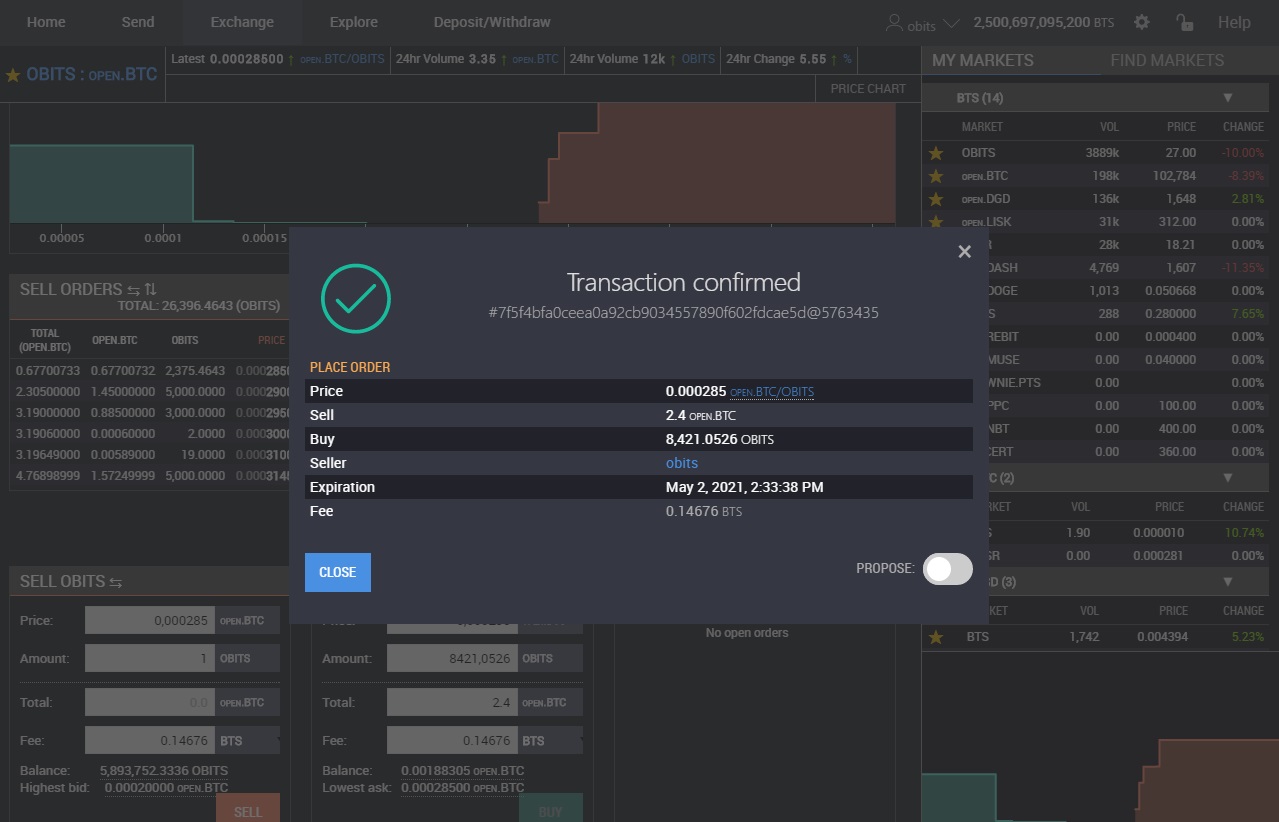Viewport: 1279px width, 822px height.
Task: Collapse the BTS (14) market group
Action: [1228, 98]
